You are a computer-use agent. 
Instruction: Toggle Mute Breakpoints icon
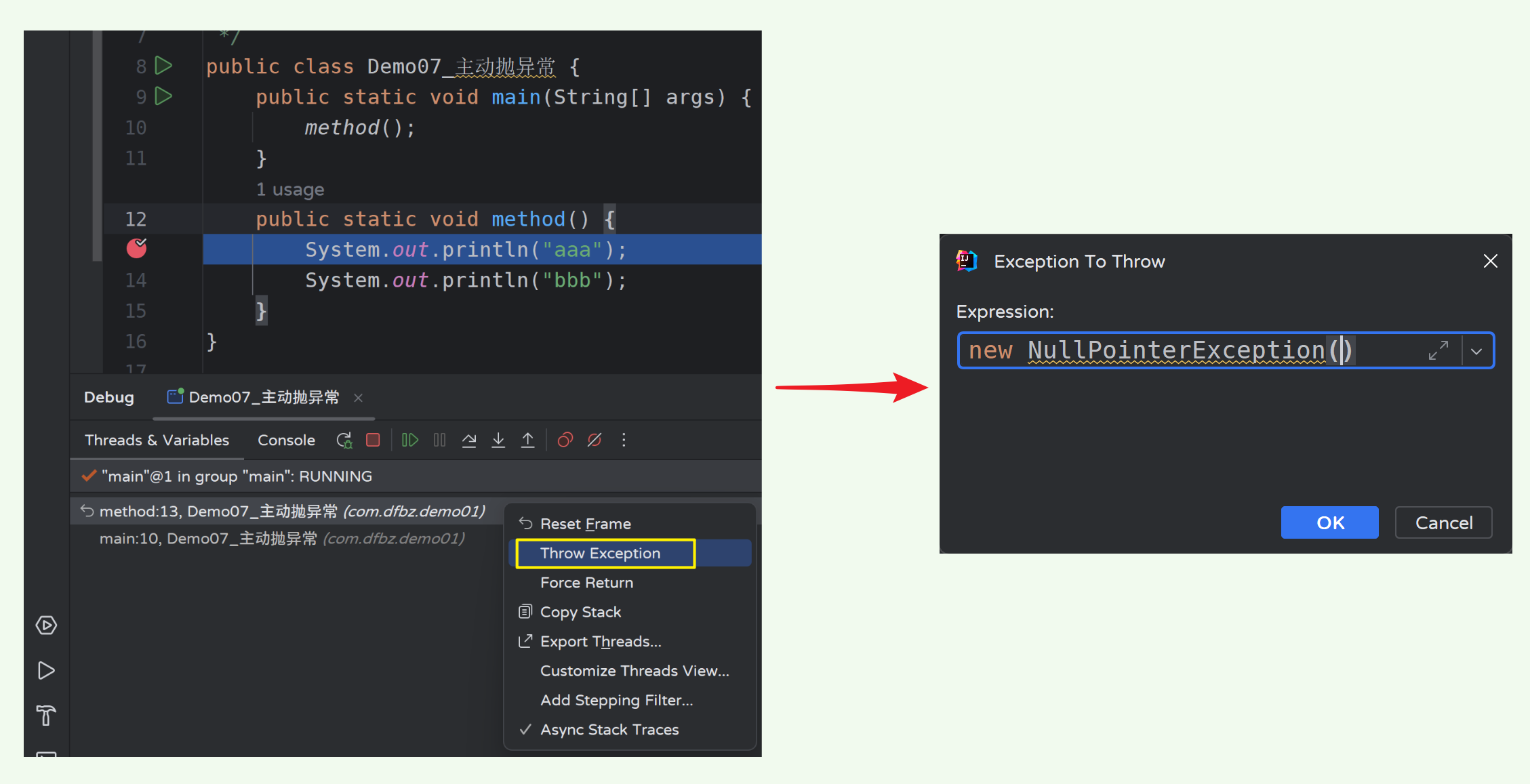click(x=595, y=440)
